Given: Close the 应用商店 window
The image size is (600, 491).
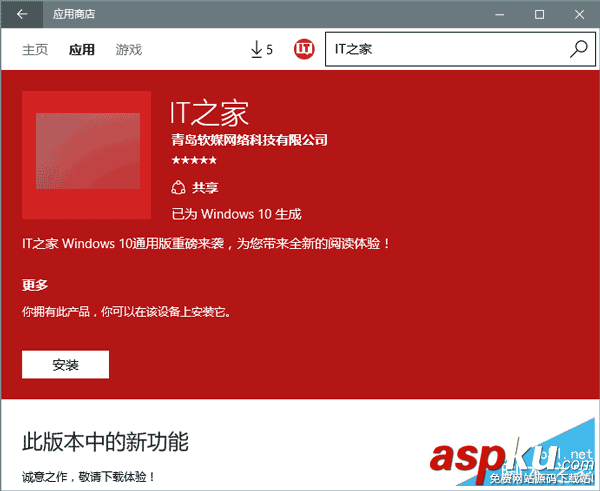Looking at the screenshot, I should (579, 15).
